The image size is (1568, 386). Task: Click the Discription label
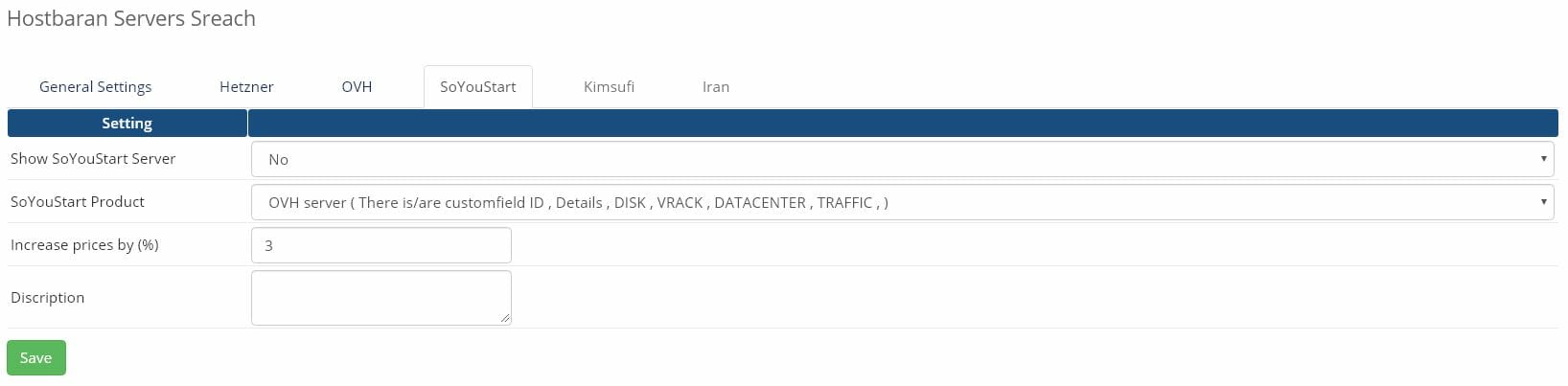pyautogui.click(x=48, y=298)
